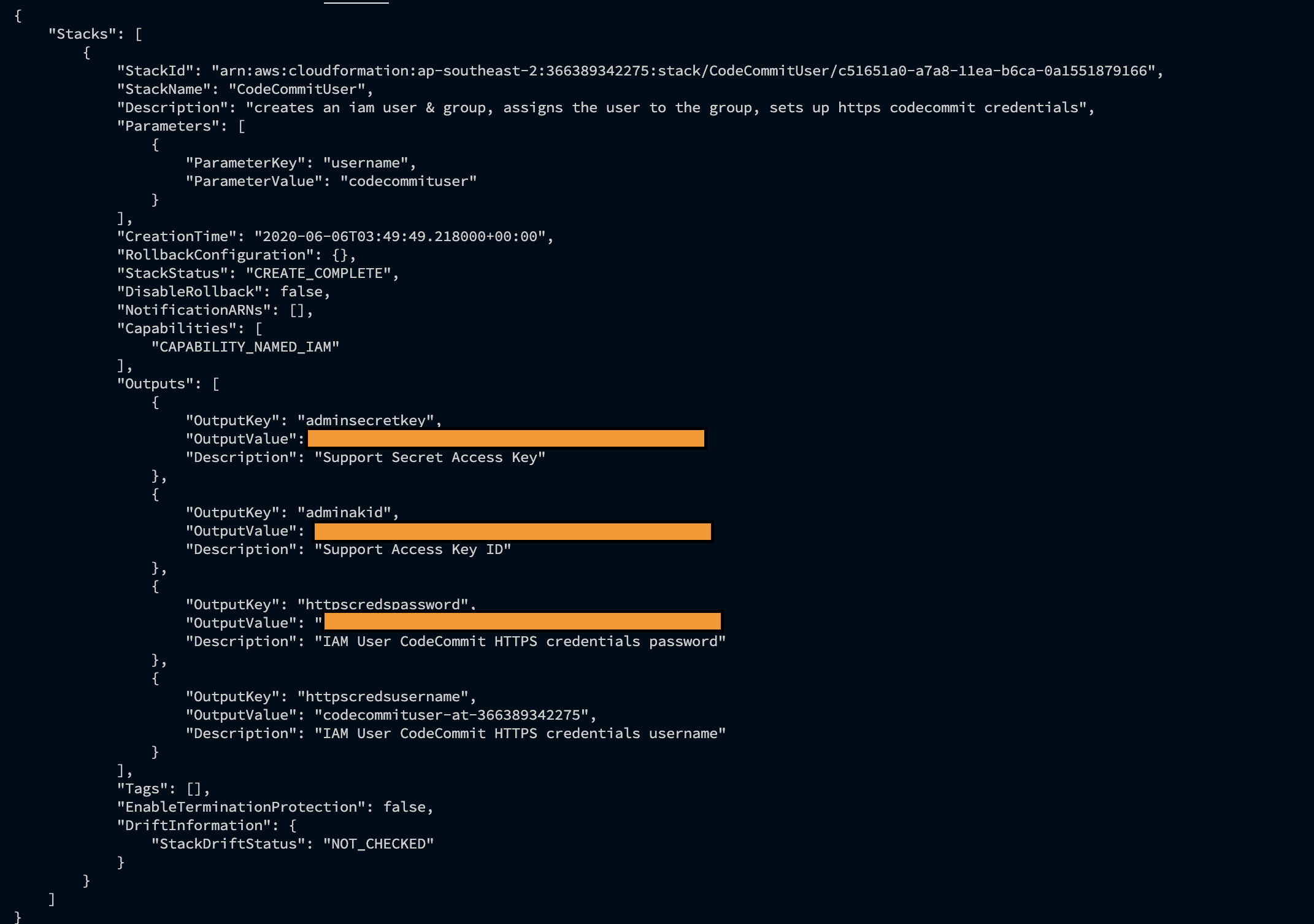1314x924 pixels.
Task: Click the "Stacks" key text
Action: [x=82, y=34]
